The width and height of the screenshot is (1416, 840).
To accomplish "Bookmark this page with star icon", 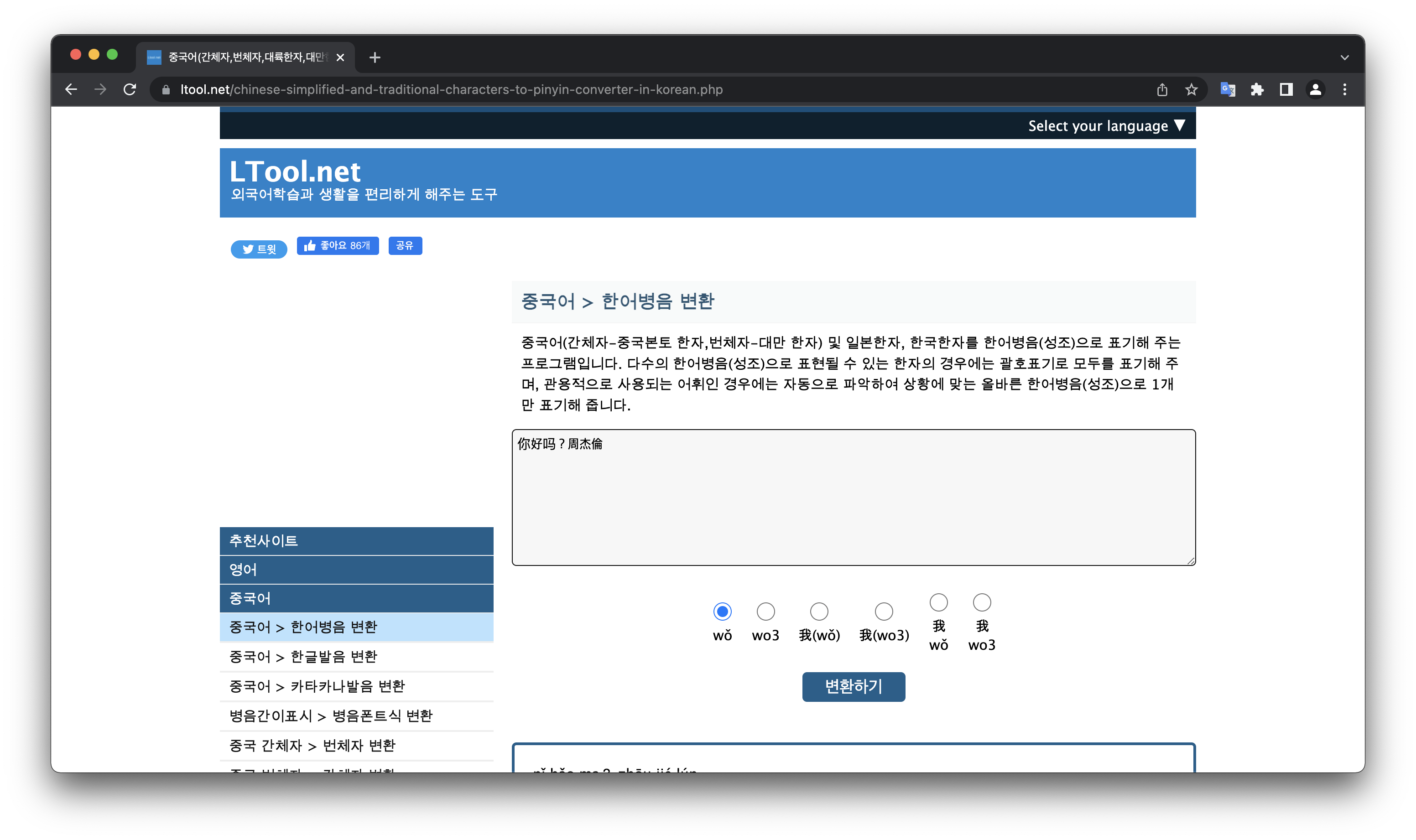I will point(1191,89).
